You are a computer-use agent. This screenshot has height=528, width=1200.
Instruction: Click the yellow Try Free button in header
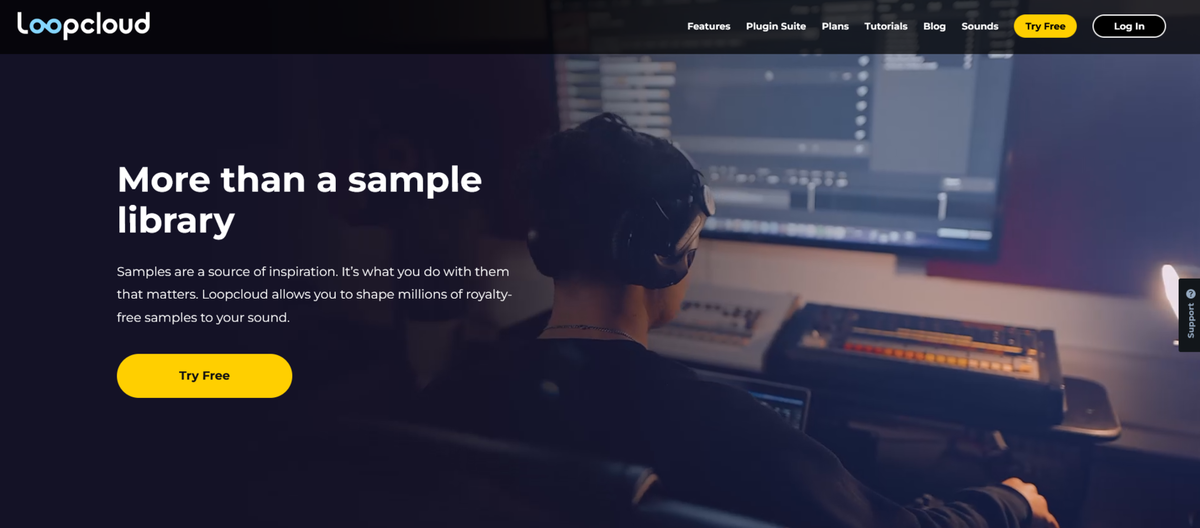[x=1045, y=26]
